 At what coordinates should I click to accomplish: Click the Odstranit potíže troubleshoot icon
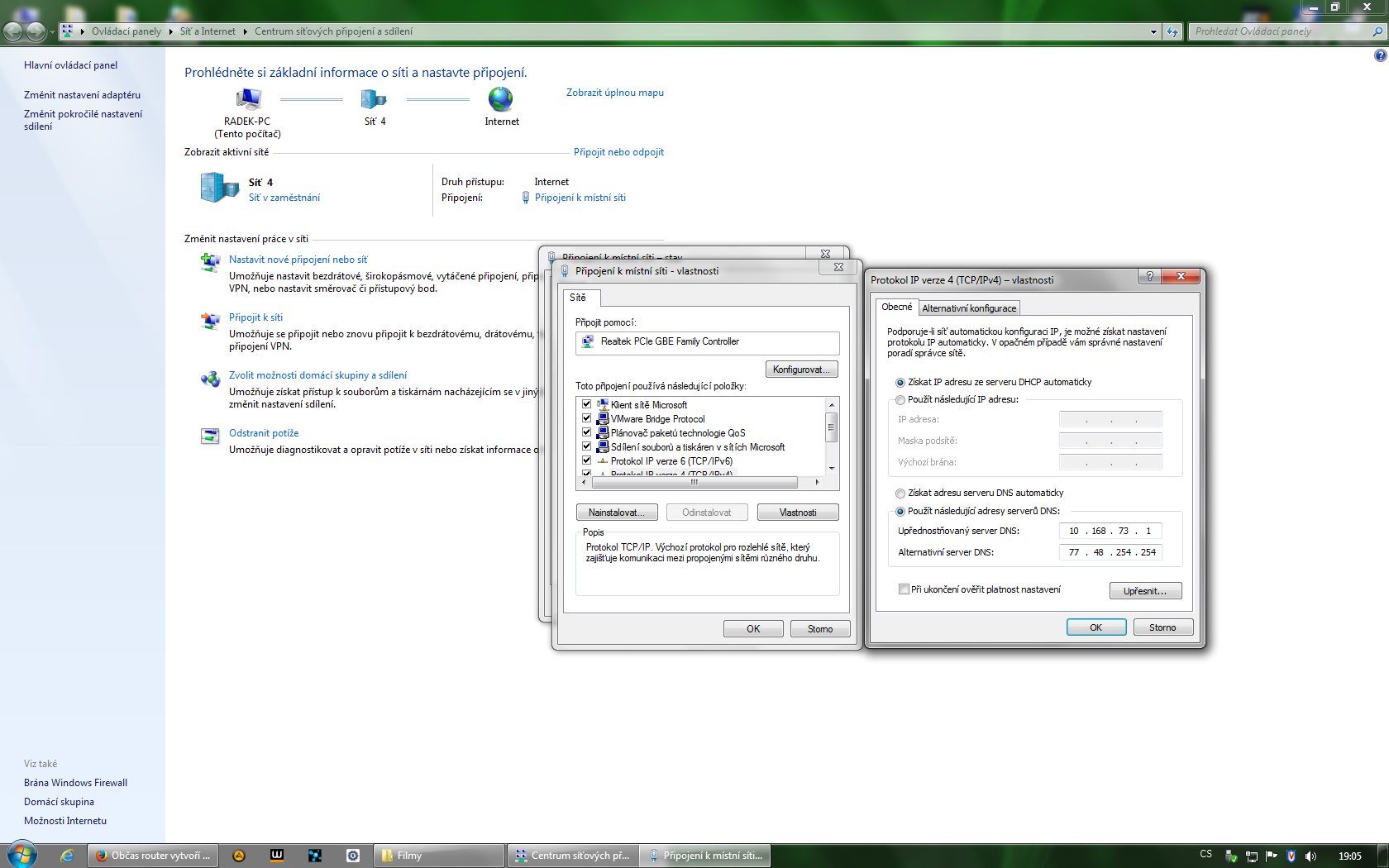[210, 436]
